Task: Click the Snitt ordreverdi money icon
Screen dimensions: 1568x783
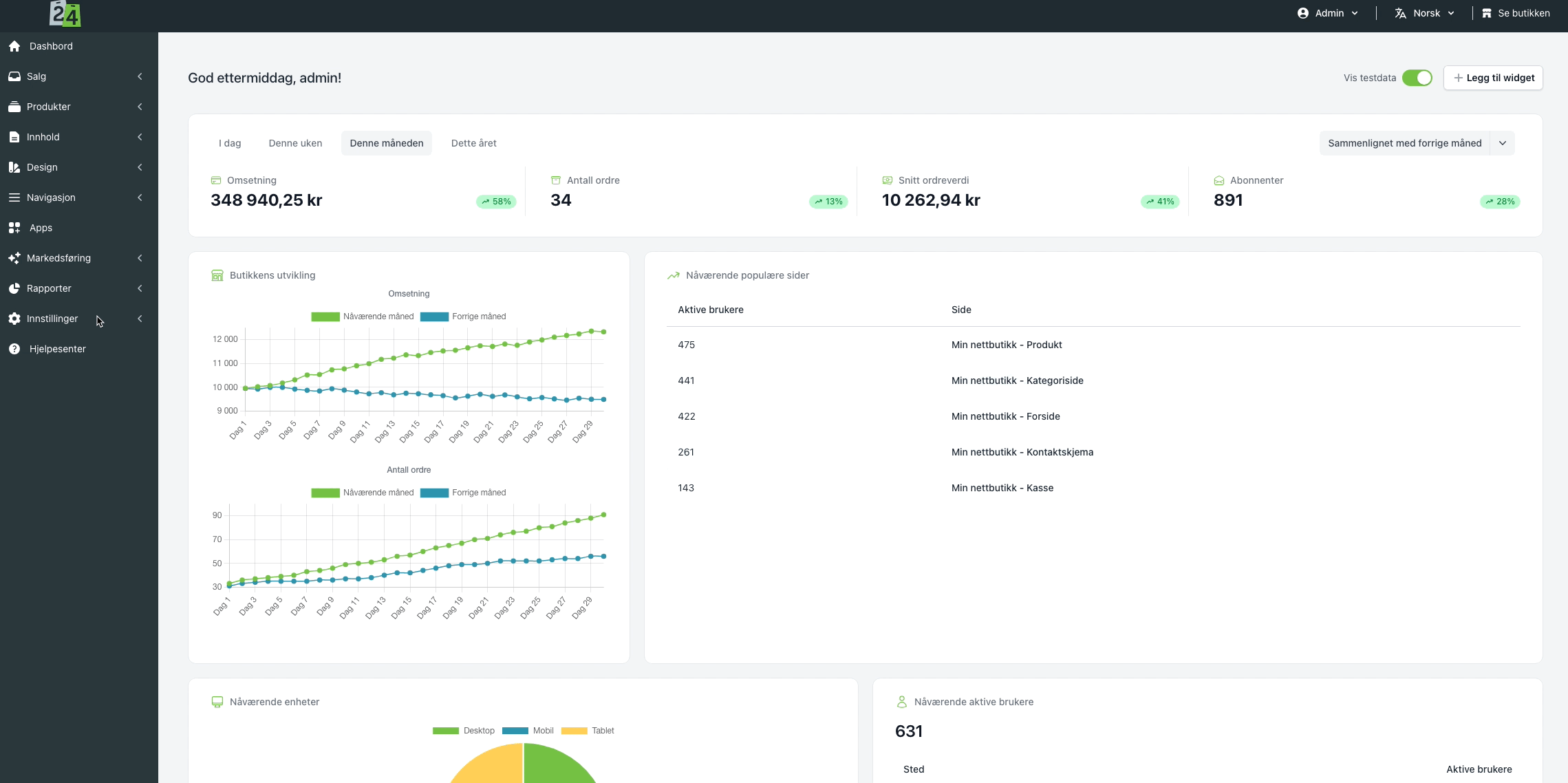Action: (x=888, y=180)
